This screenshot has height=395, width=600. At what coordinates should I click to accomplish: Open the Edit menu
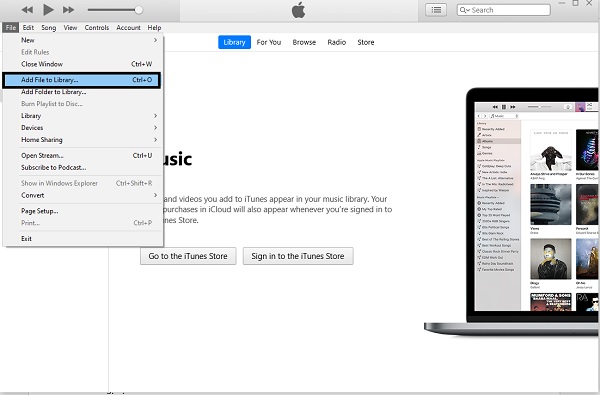click(28, 28)
